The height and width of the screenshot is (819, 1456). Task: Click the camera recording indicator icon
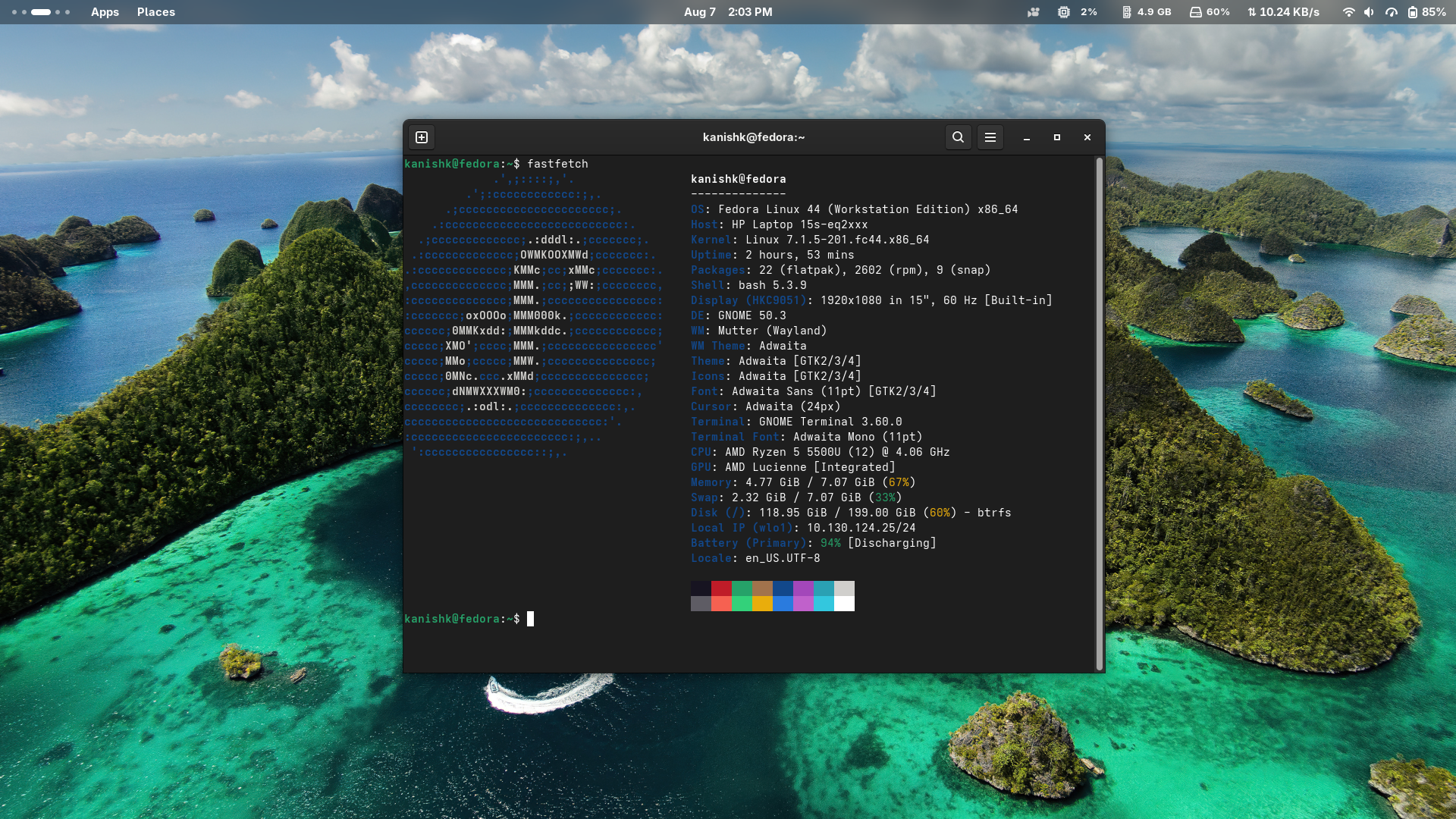pyautogui.click(x=1033, y=12)
